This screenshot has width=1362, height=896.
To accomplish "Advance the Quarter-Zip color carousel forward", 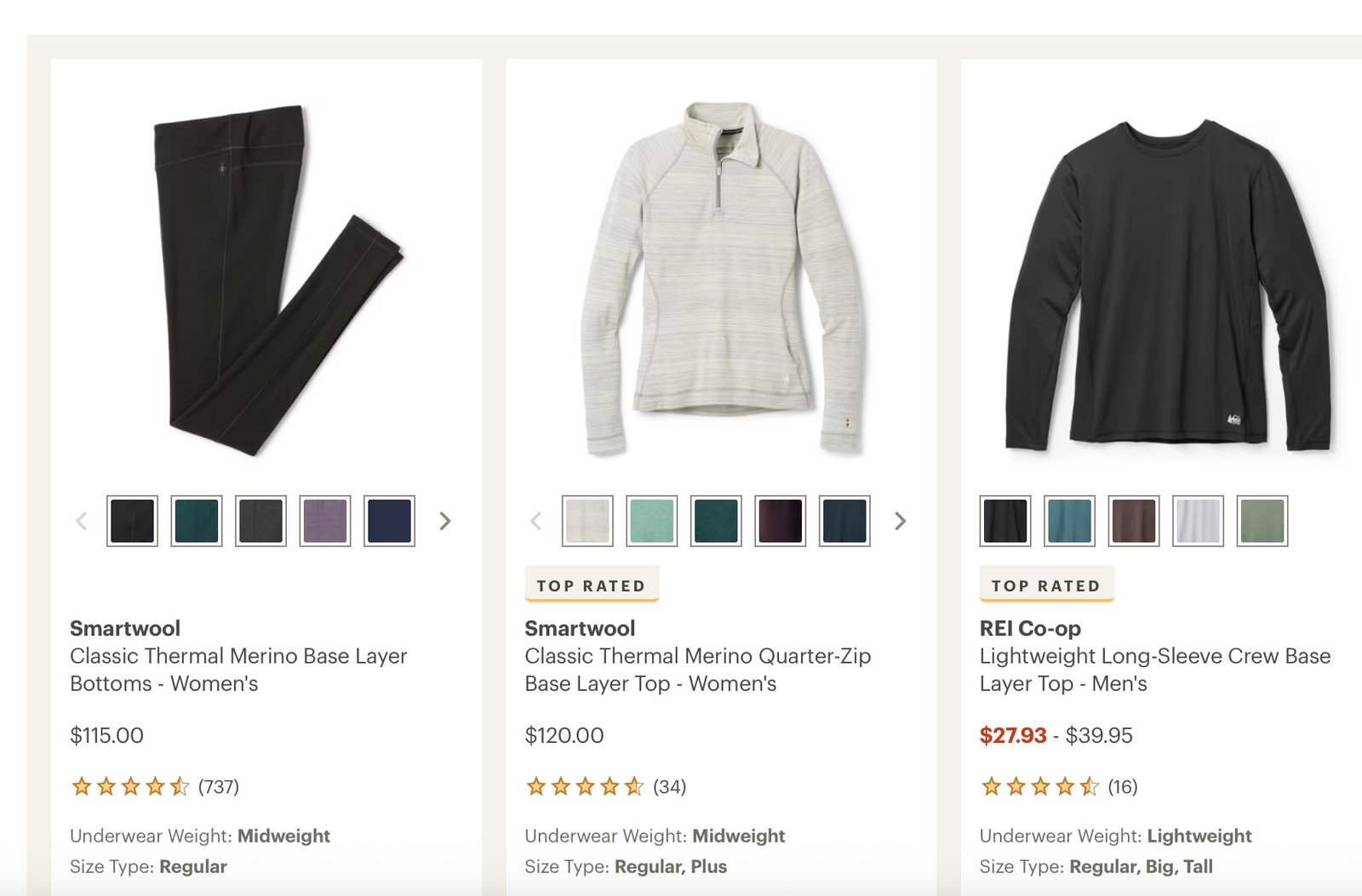I will click(x=899, y=520).
